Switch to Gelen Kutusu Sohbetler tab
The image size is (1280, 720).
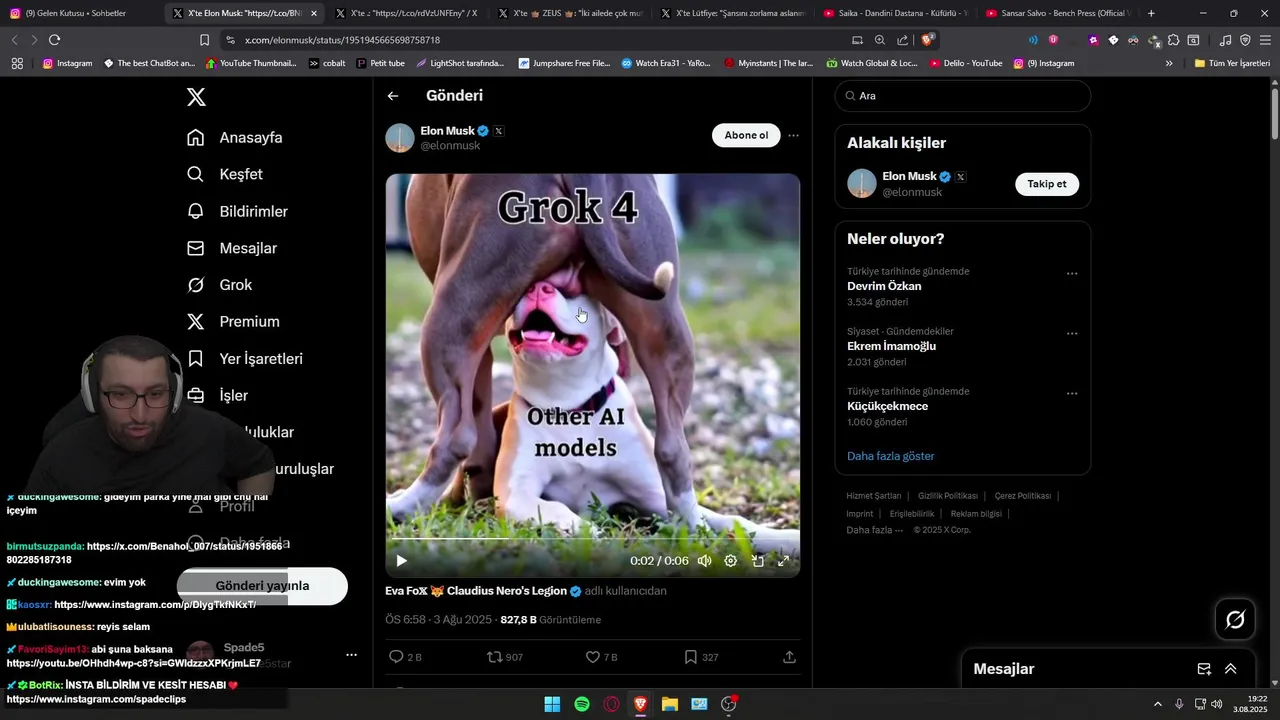coord(76,13)
